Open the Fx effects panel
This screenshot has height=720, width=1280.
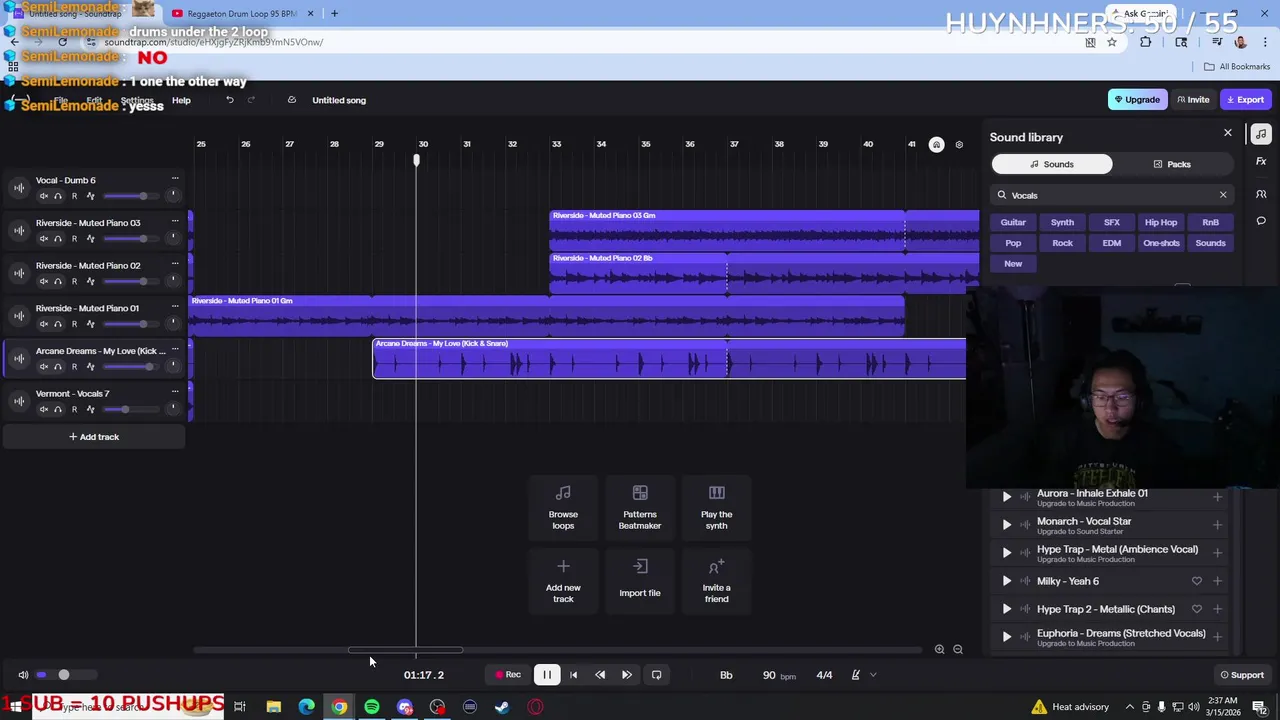(1261, 161)
